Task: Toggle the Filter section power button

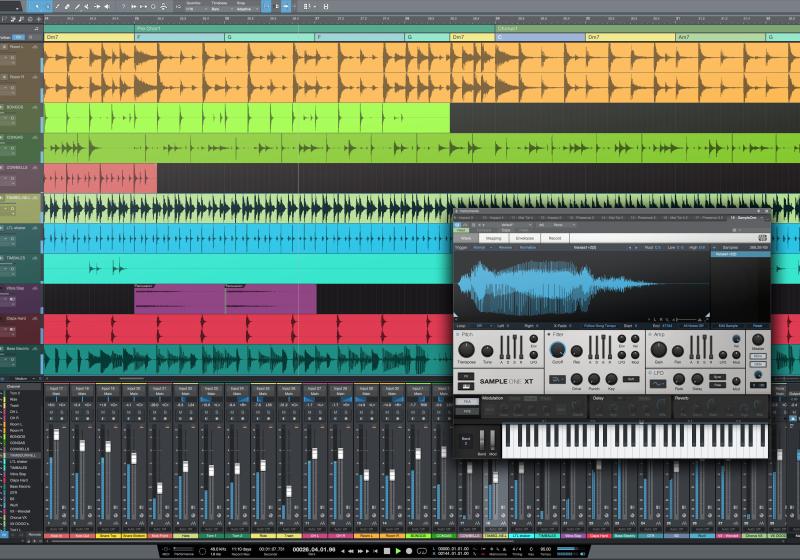Action: coord(549,335)
